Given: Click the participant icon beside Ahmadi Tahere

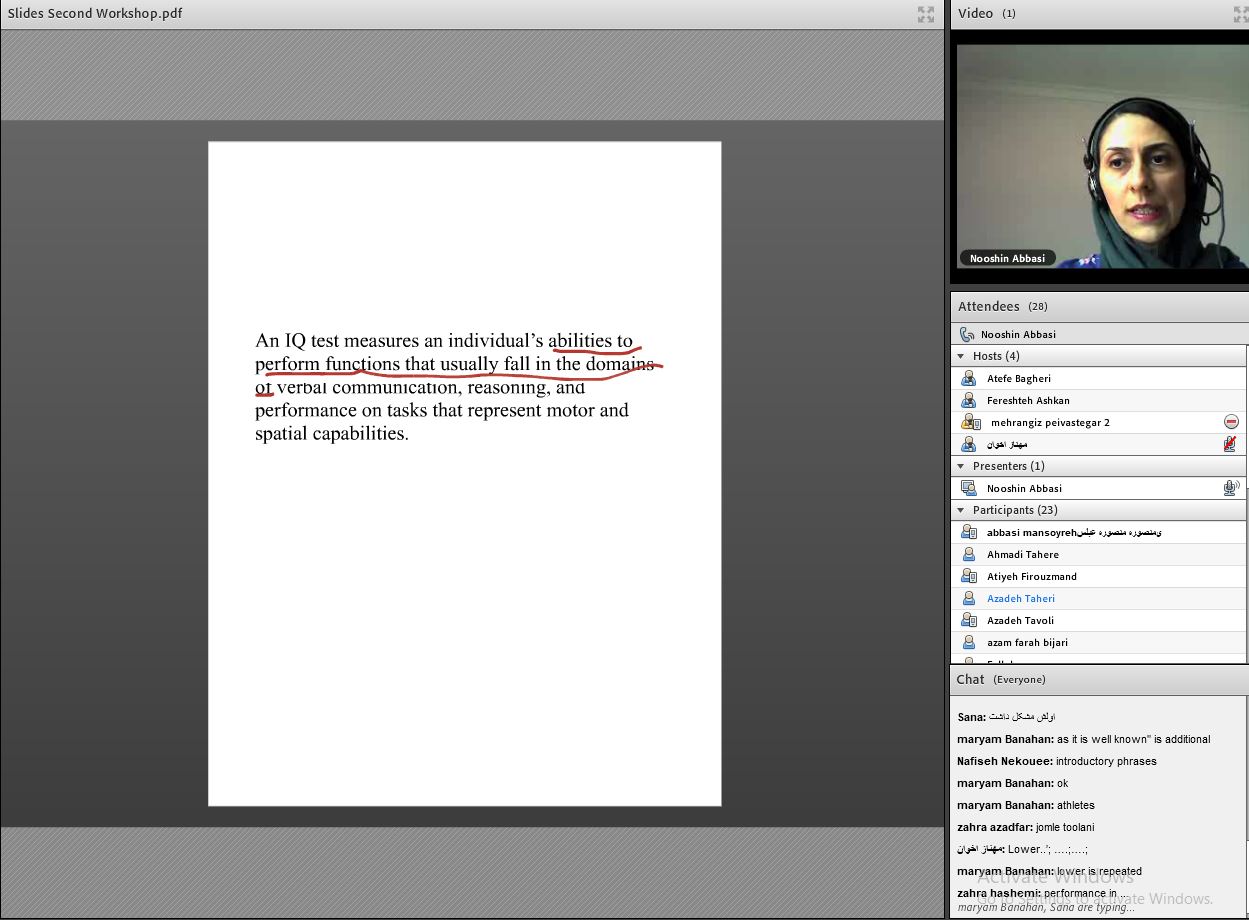Looking at the screenshot, I should point(968,554).
